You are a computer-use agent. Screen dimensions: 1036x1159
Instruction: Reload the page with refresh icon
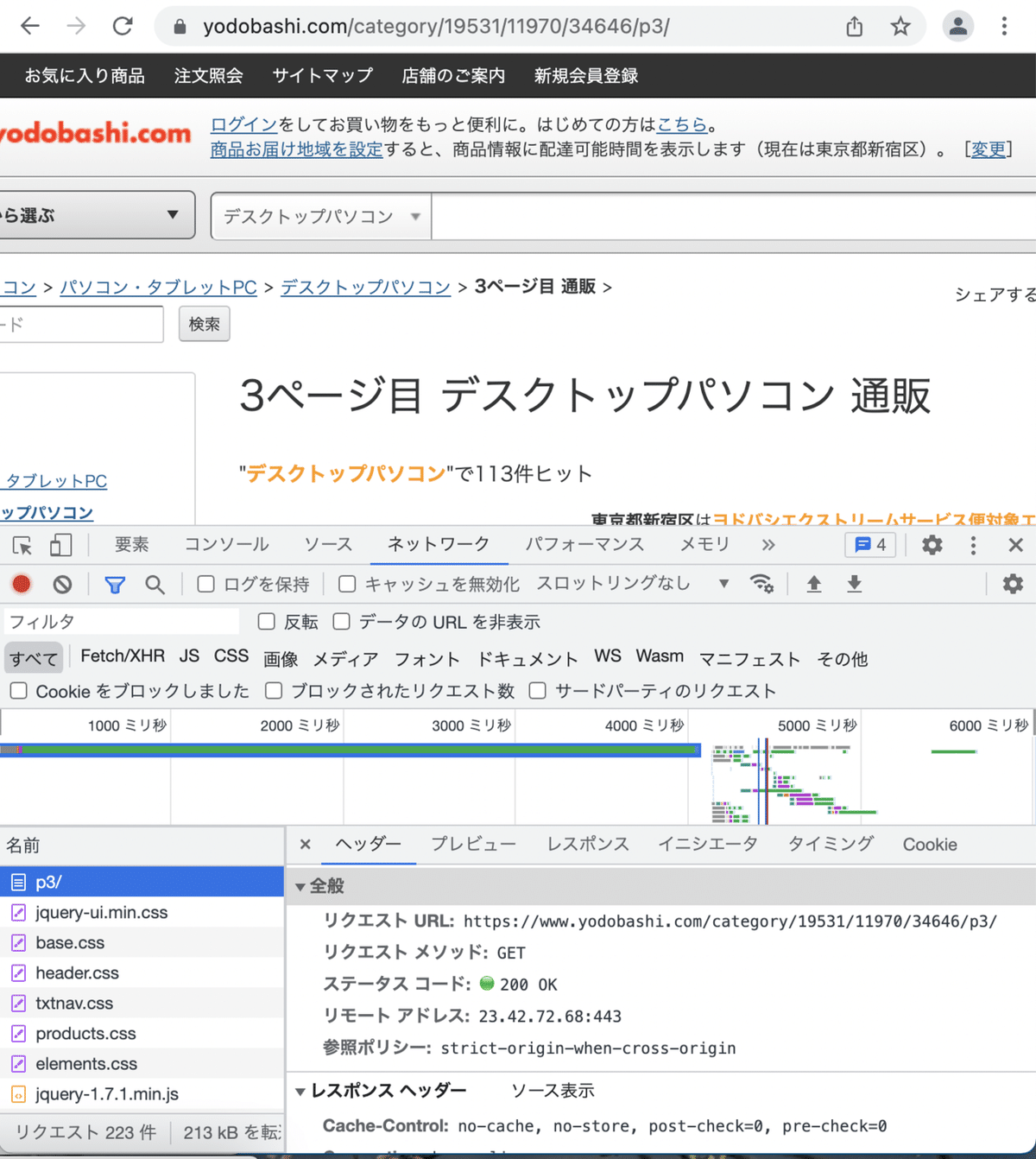[x=123, y=26]
